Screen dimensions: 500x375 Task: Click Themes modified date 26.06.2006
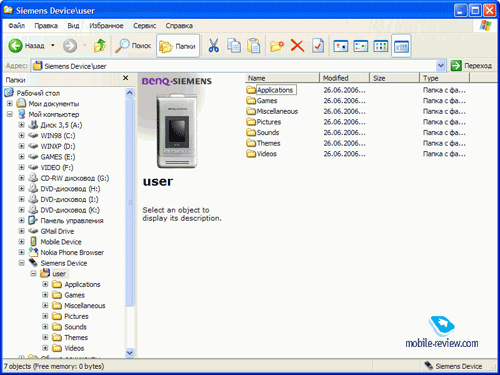(344, 143)
